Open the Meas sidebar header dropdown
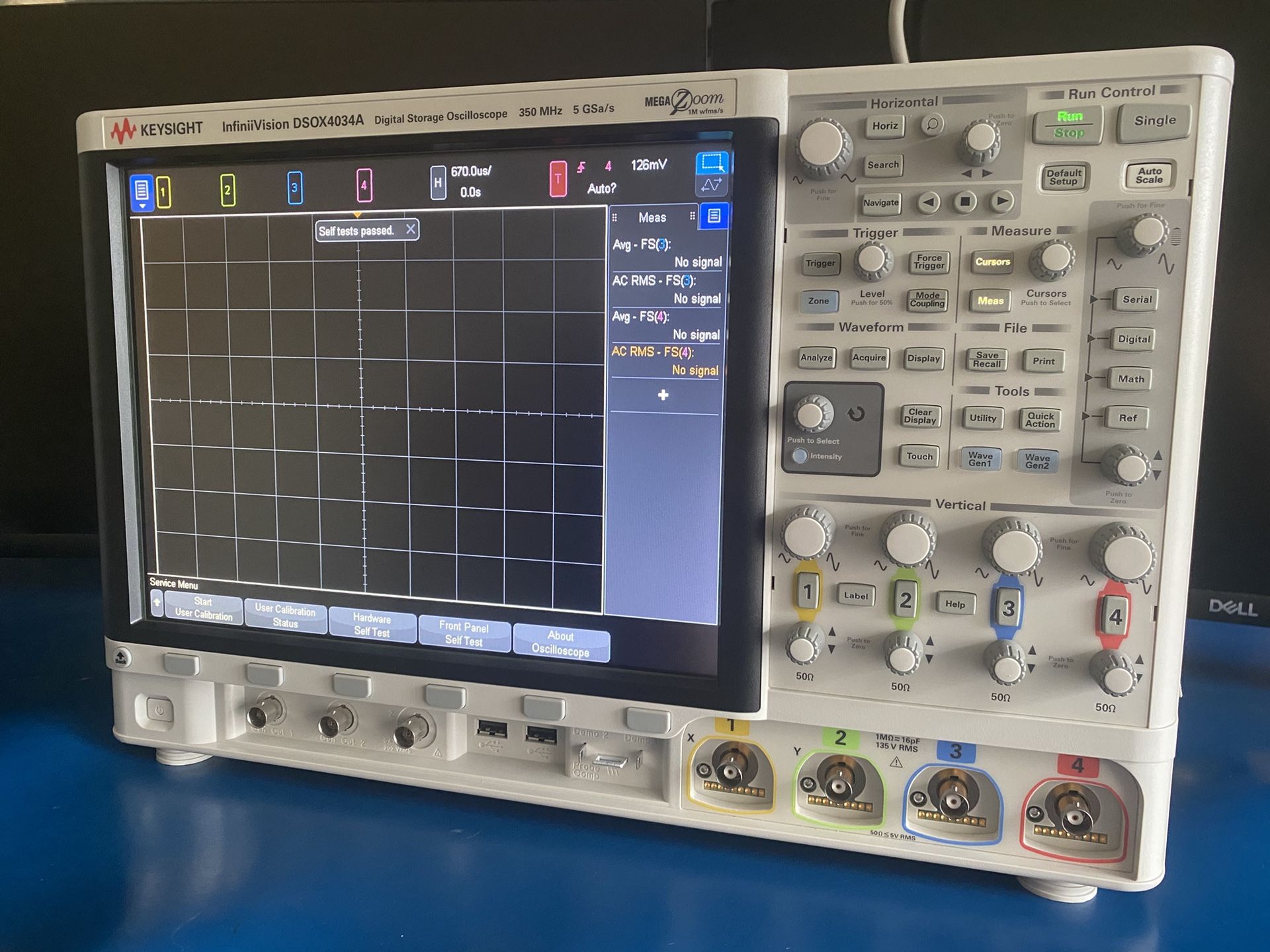 (x=652, y=218)
